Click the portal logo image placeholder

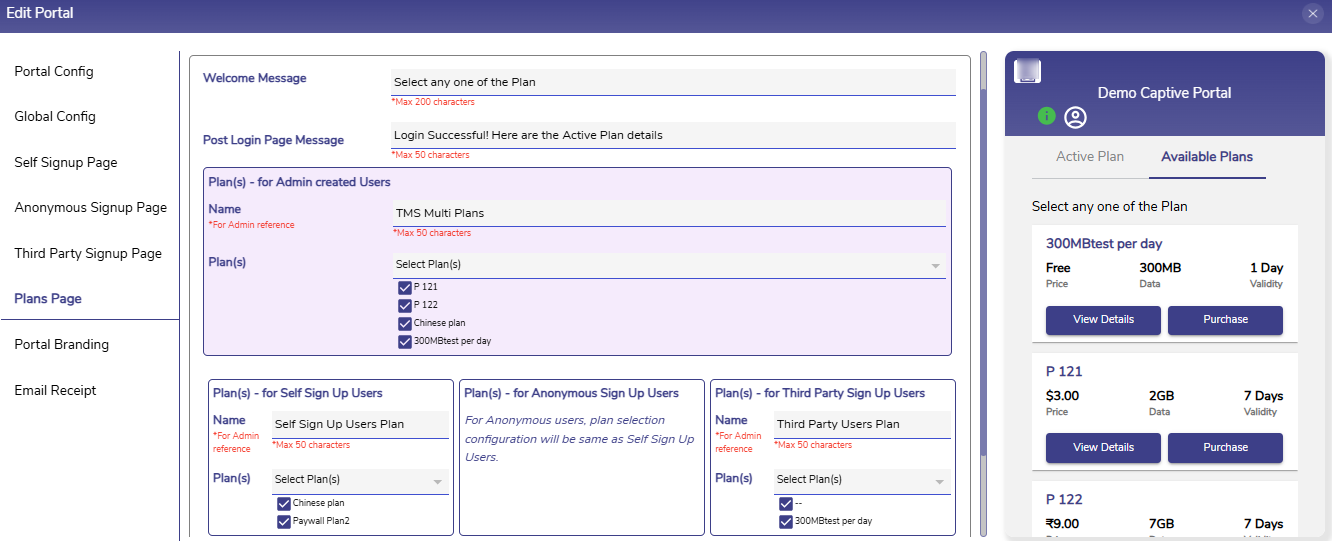click(x=1028, y=71)
